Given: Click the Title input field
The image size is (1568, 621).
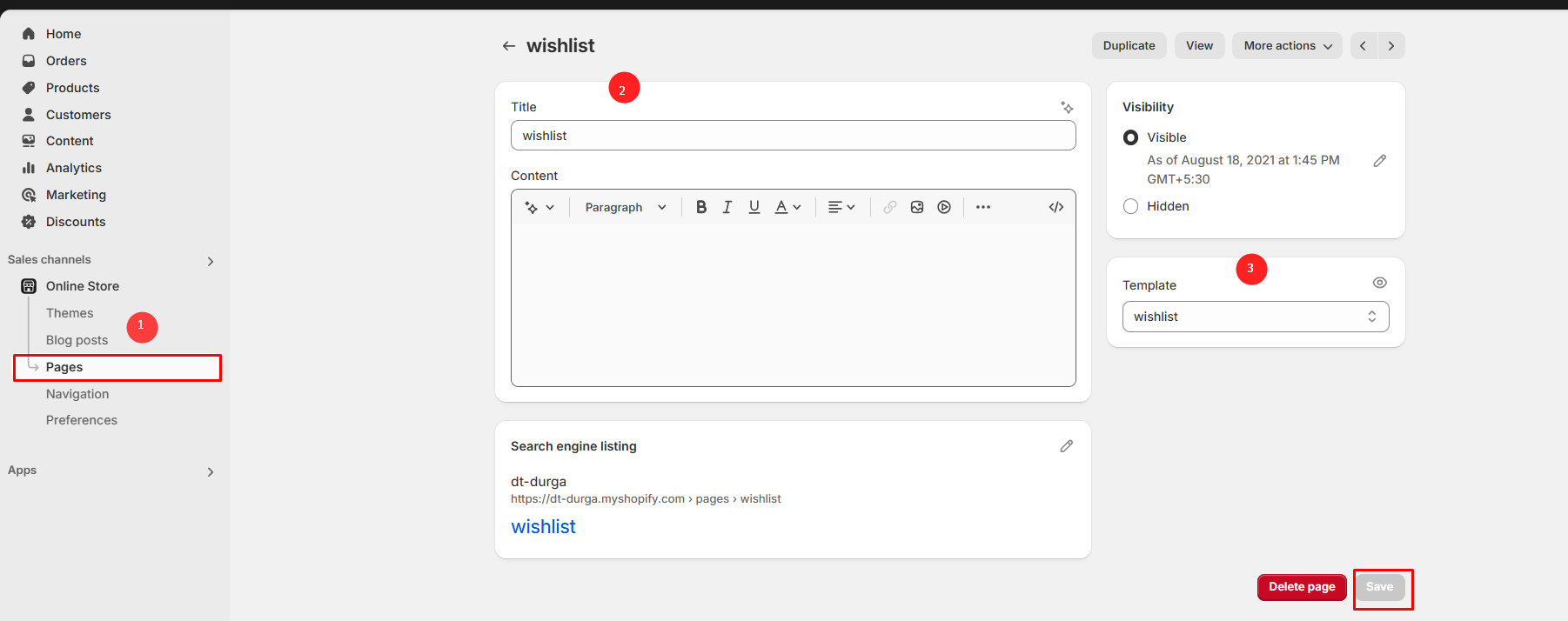Looking at the screenshot, I should tap(793, 136).
